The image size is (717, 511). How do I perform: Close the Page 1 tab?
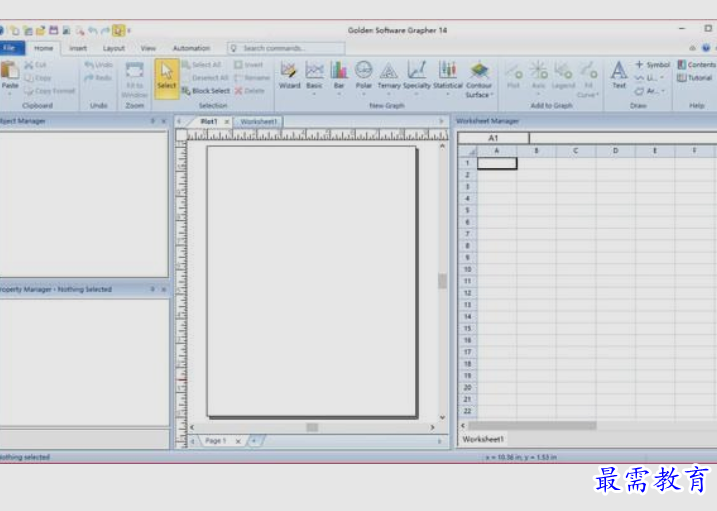point(238,441)
